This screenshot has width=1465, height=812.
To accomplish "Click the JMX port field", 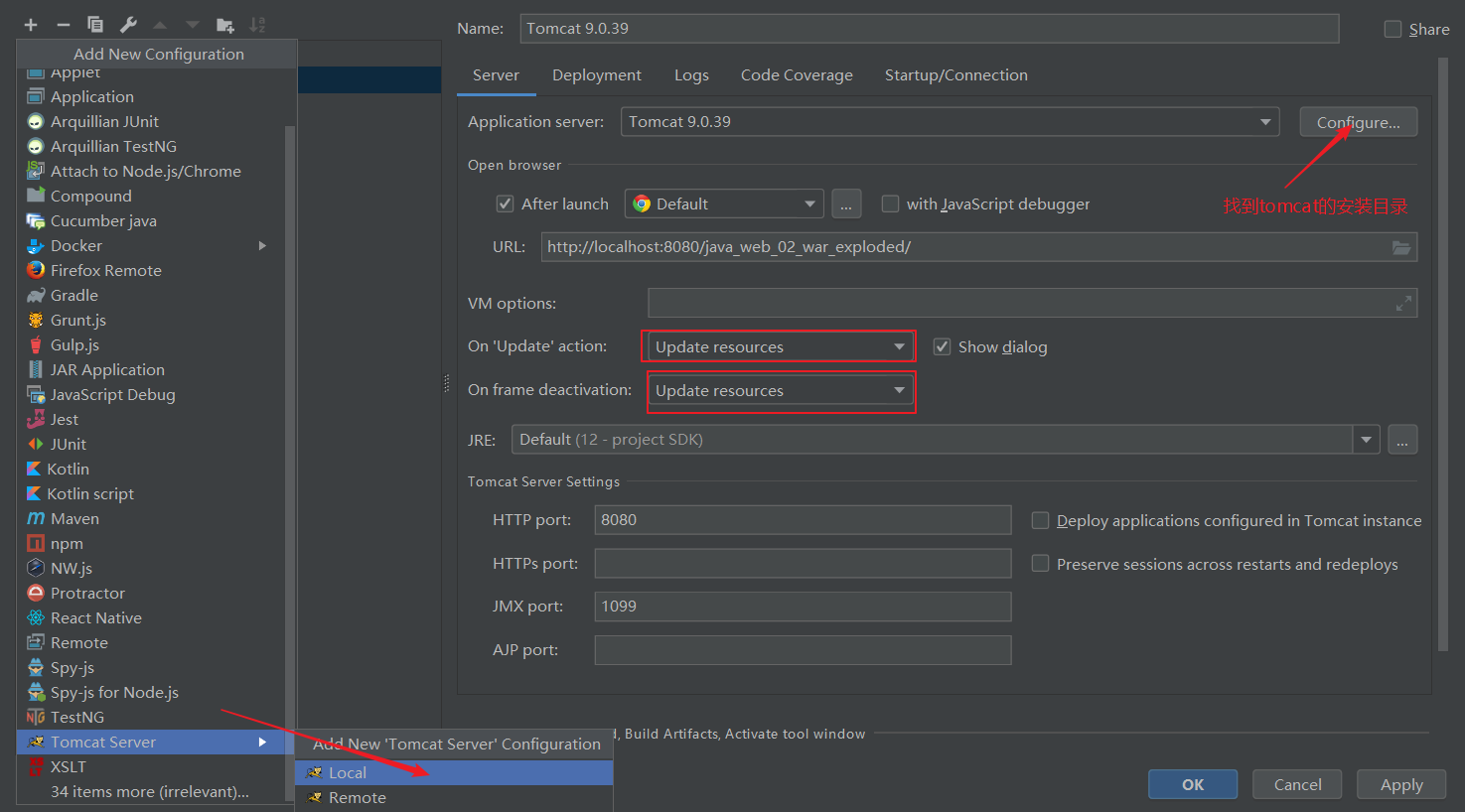I will tap(803, 607).
